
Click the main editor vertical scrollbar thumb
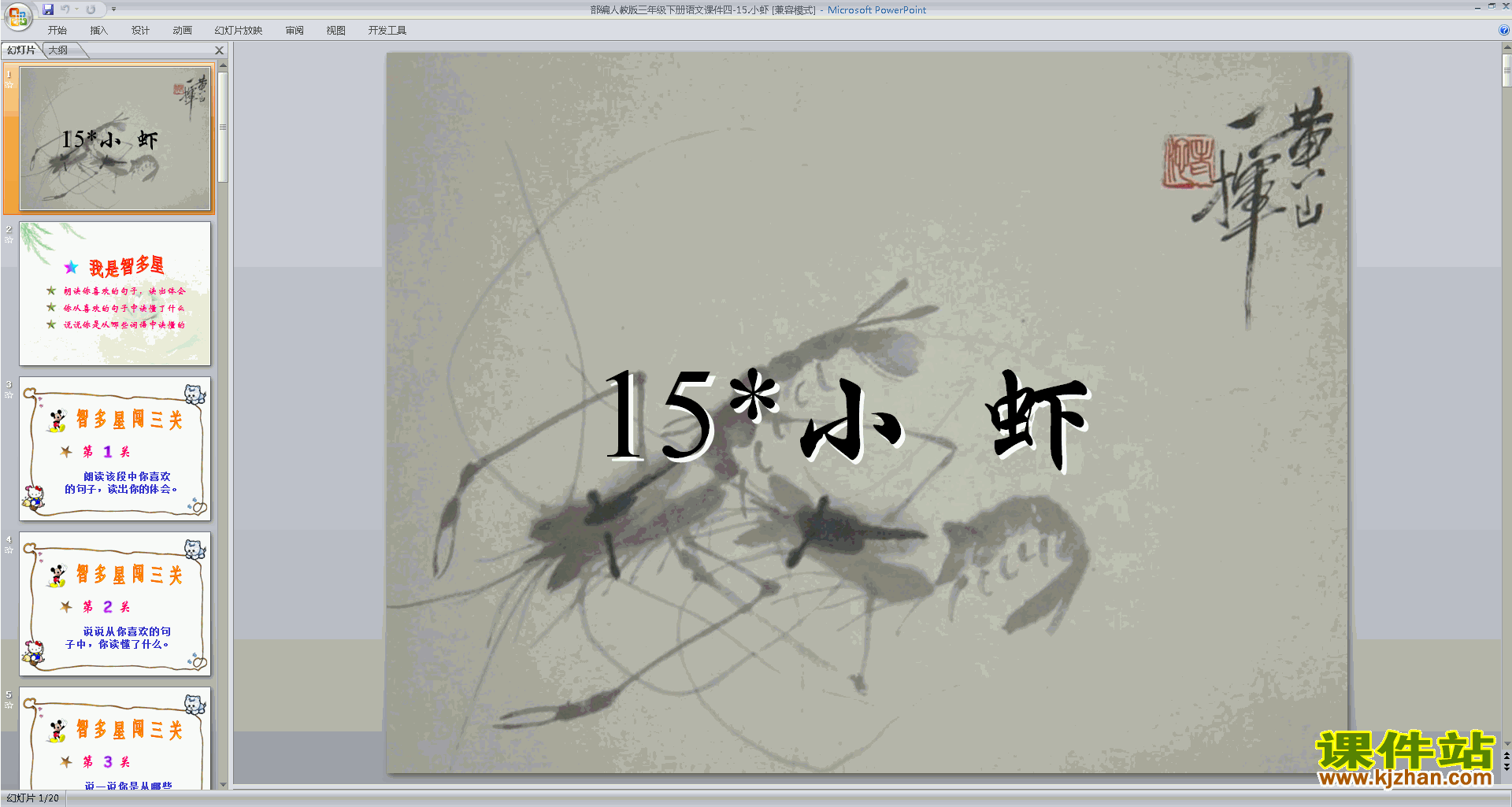(1506, 70)
